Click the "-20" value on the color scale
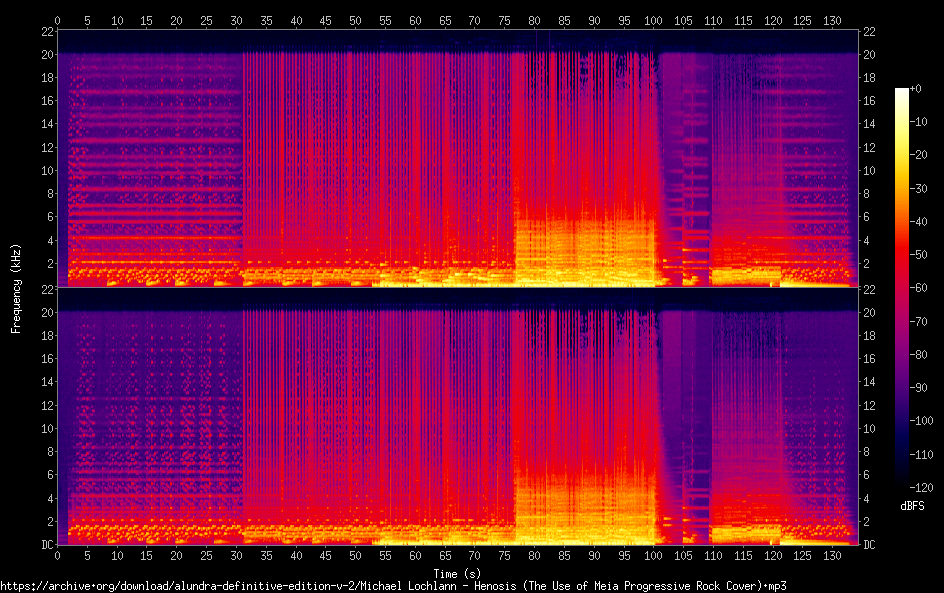 coord(919,155)
